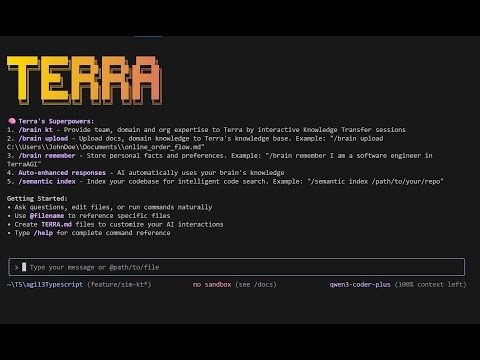Click the "(100% context left)" indicator
The height and width of the screenshot is (360, 480).
pyautogui.click(x=430, y=284)
